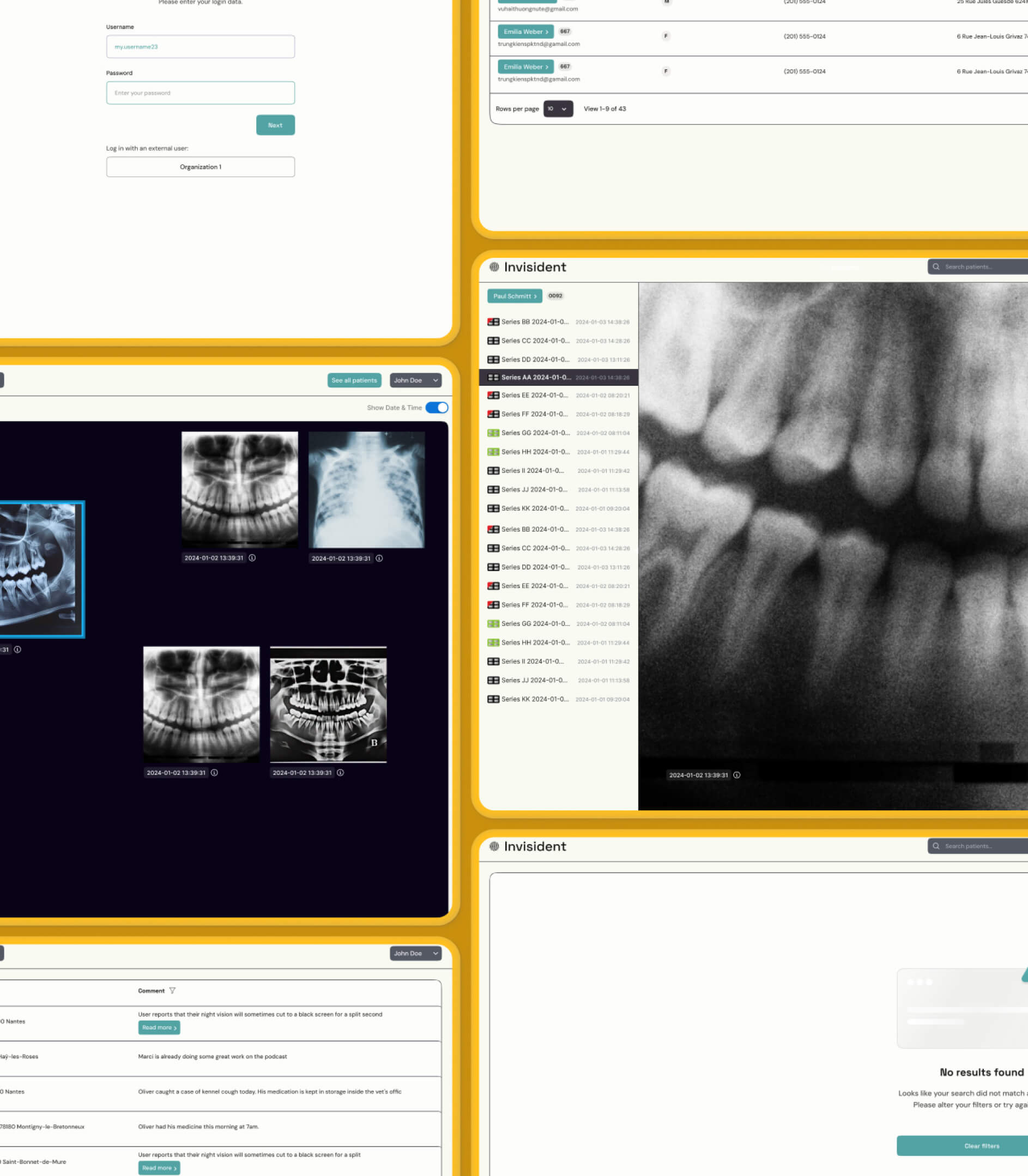Open the Paul Schmitt patient button
Image resolution: width=1028 pixels, height=1176 pixels.
click(515, 296)
